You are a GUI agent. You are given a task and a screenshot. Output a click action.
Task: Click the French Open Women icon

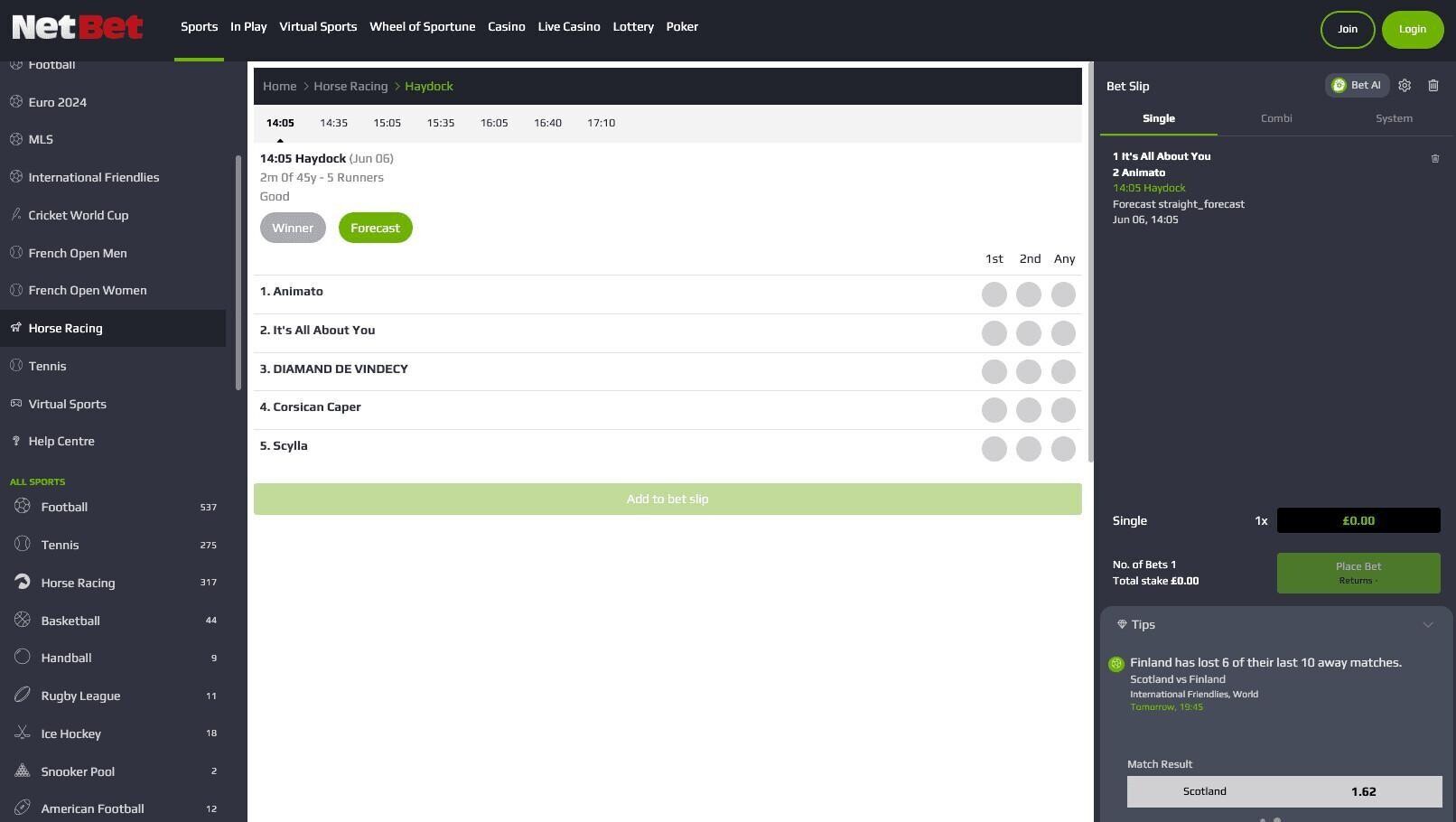[16, 290]
